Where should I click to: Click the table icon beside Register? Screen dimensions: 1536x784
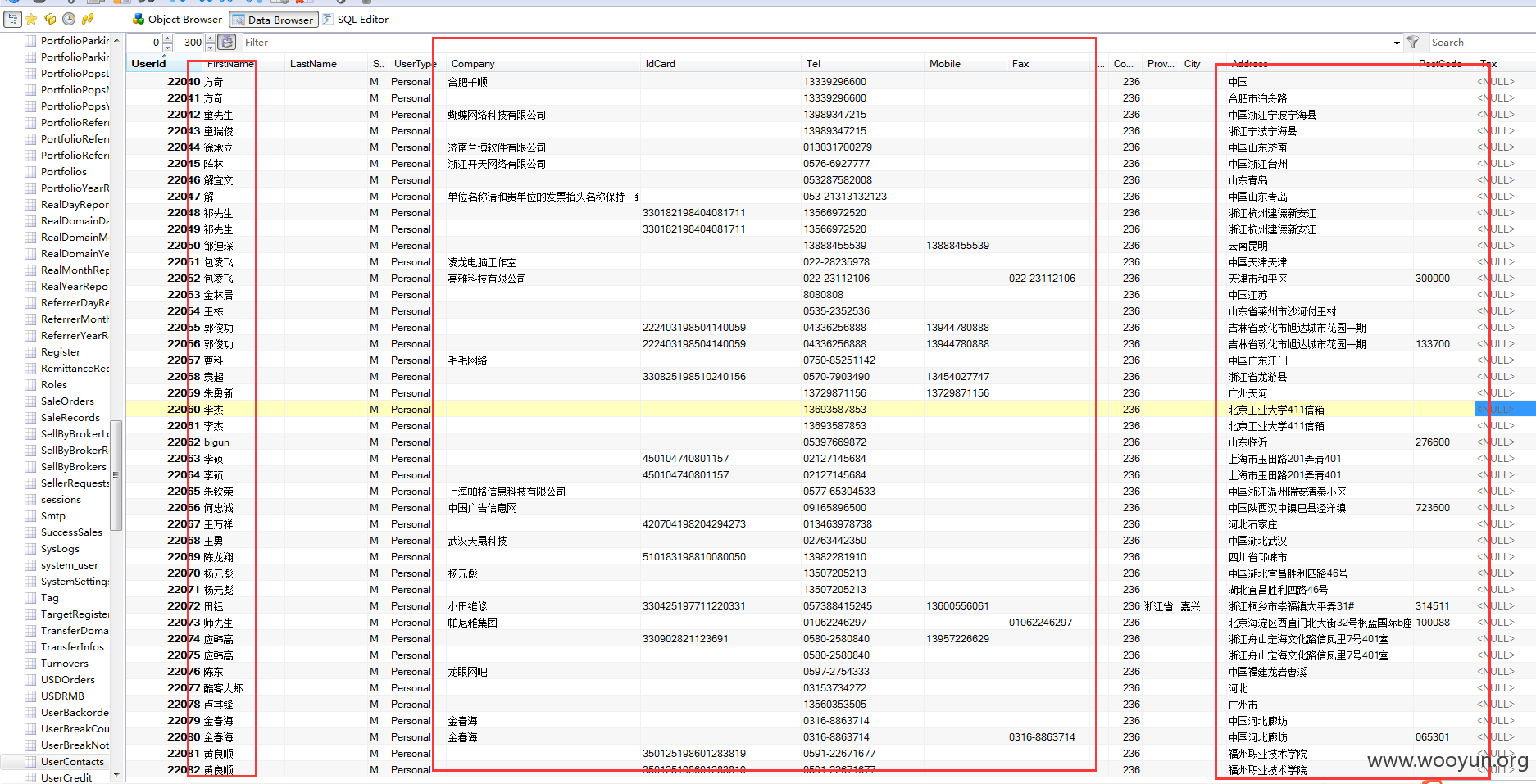pos(30,352)
